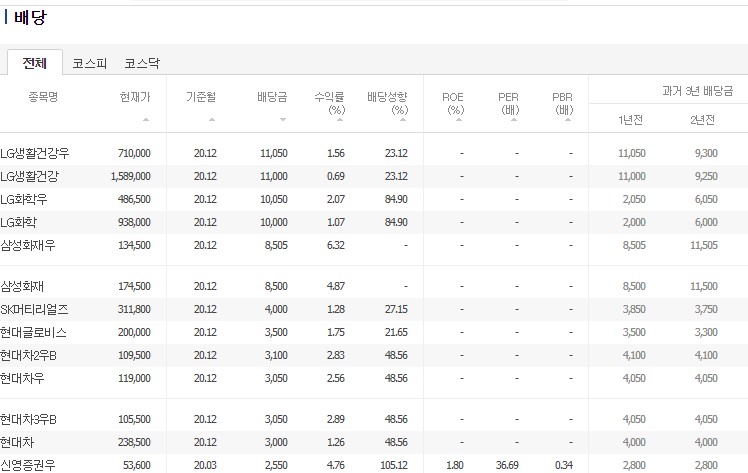This screenshot has height=473, width=748.
Task: Click 삼성화재우 yield 6.32
Action: (x=336, y=245)
